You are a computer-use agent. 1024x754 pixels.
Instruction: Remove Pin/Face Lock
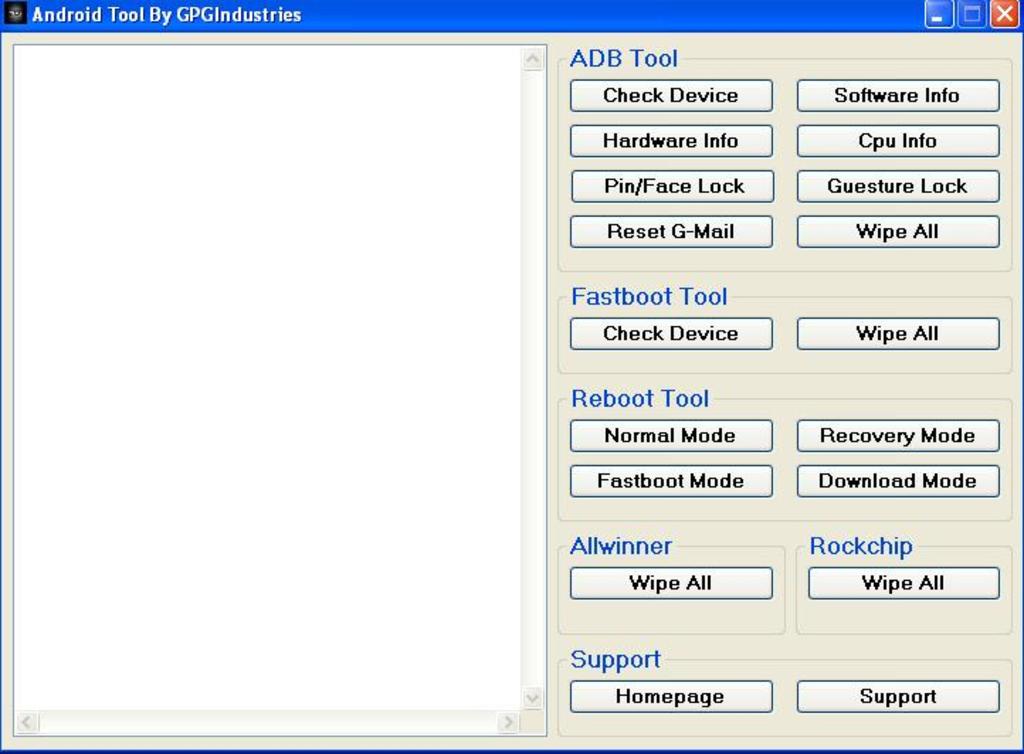[x=672, y=186]
